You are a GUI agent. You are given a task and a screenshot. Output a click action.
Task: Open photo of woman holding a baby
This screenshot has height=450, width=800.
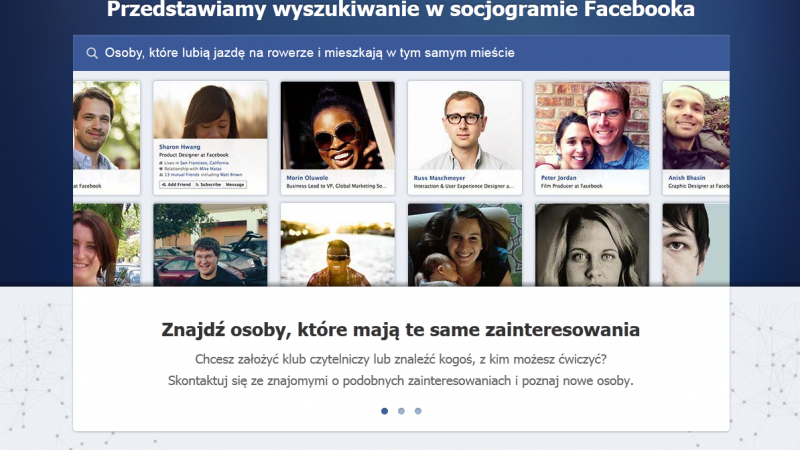coord(465,245)
